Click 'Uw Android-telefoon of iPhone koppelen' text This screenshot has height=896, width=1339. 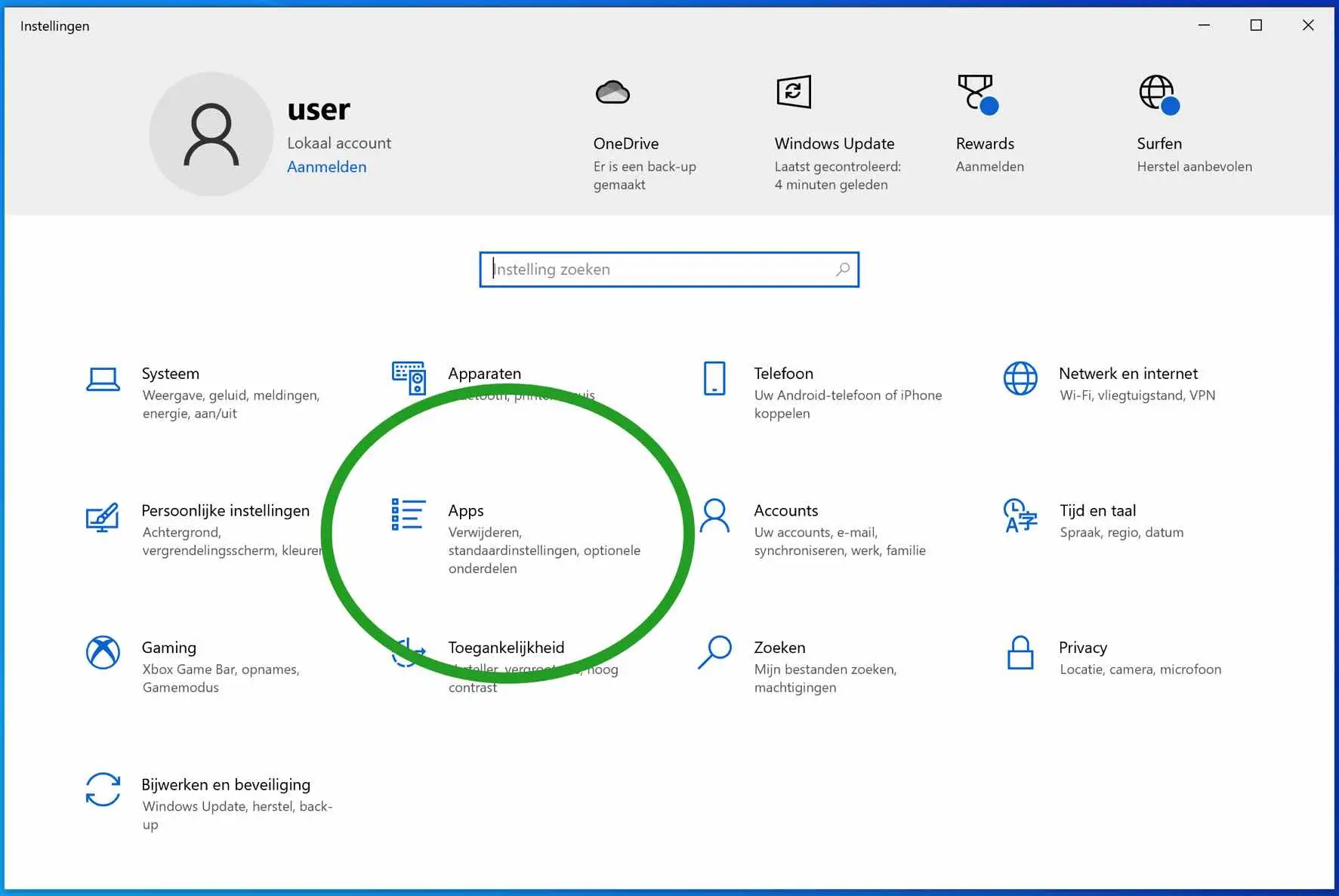pyautogui.click(x=848, y=405)
